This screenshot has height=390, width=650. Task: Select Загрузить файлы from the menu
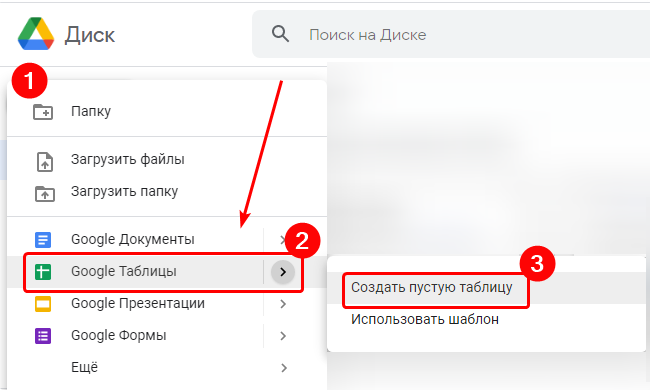128,159
